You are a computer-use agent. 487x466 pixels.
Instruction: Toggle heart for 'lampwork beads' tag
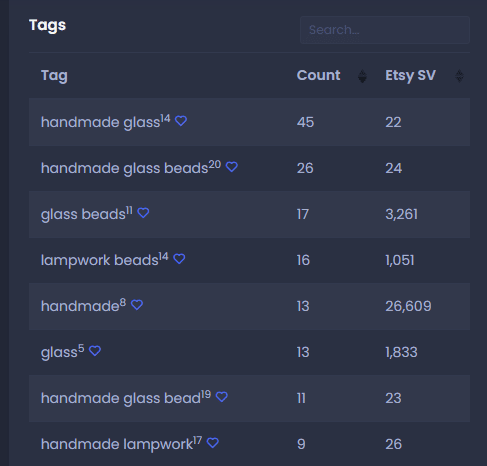[x=179, y=259]
